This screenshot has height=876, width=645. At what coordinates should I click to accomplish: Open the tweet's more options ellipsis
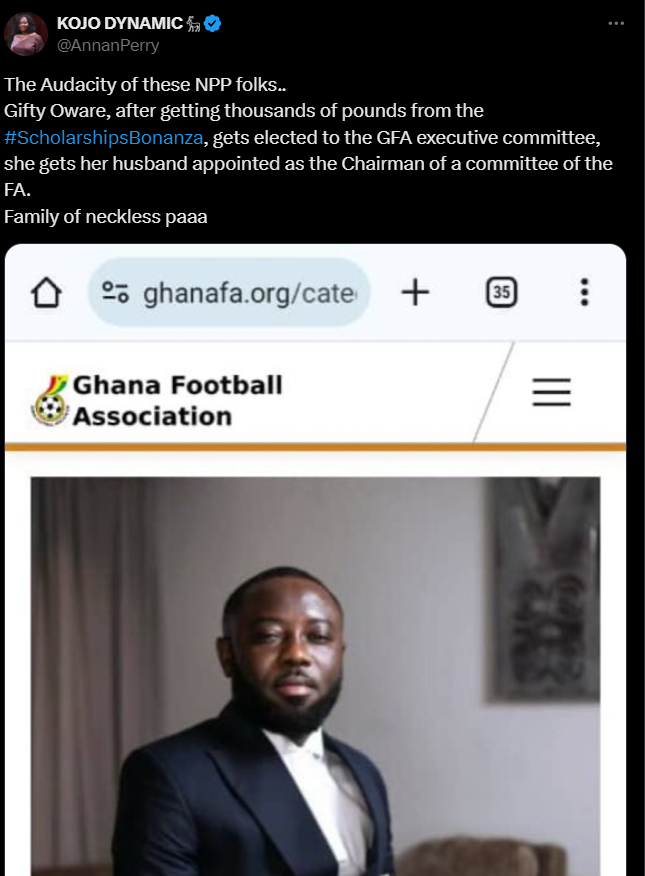[617, 24]
